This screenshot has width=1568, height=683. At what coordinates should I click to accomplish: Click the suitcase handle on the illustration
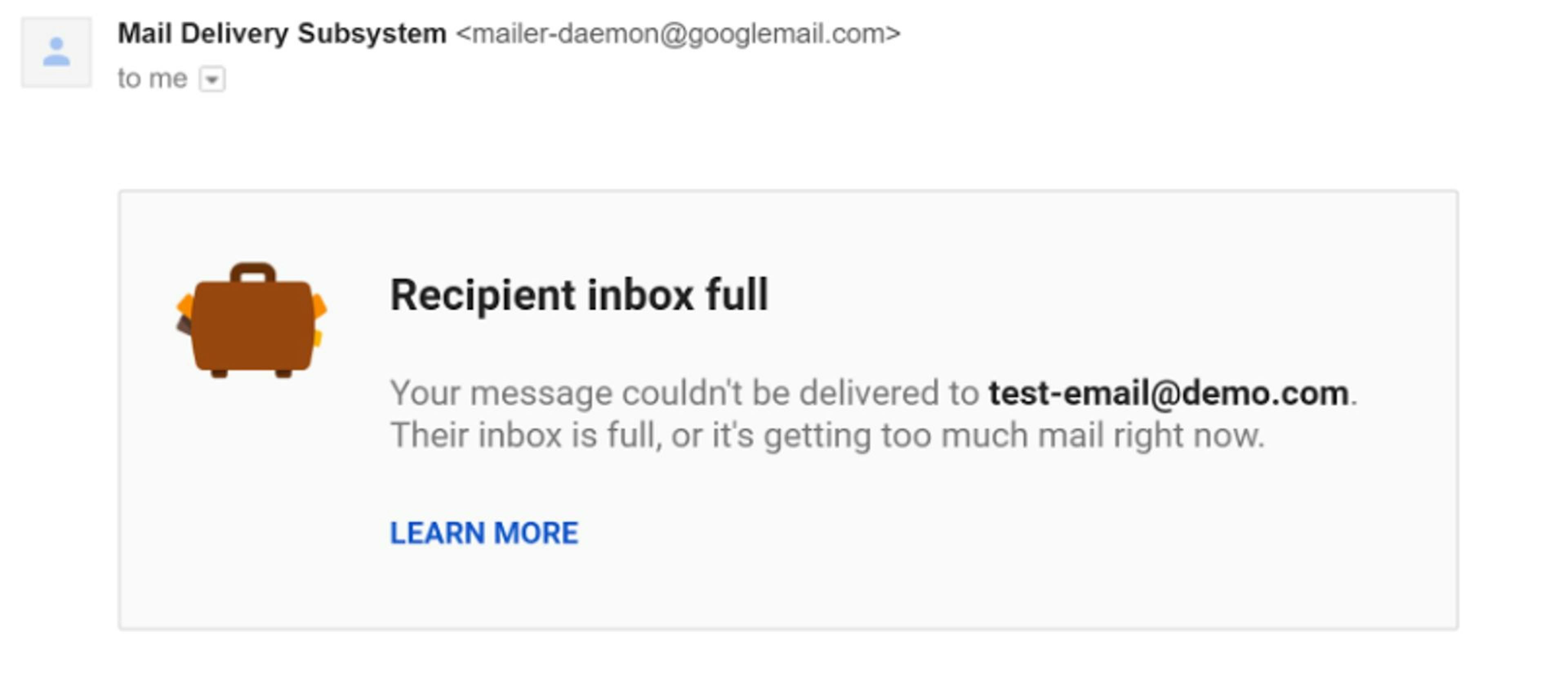pos(253,272)
